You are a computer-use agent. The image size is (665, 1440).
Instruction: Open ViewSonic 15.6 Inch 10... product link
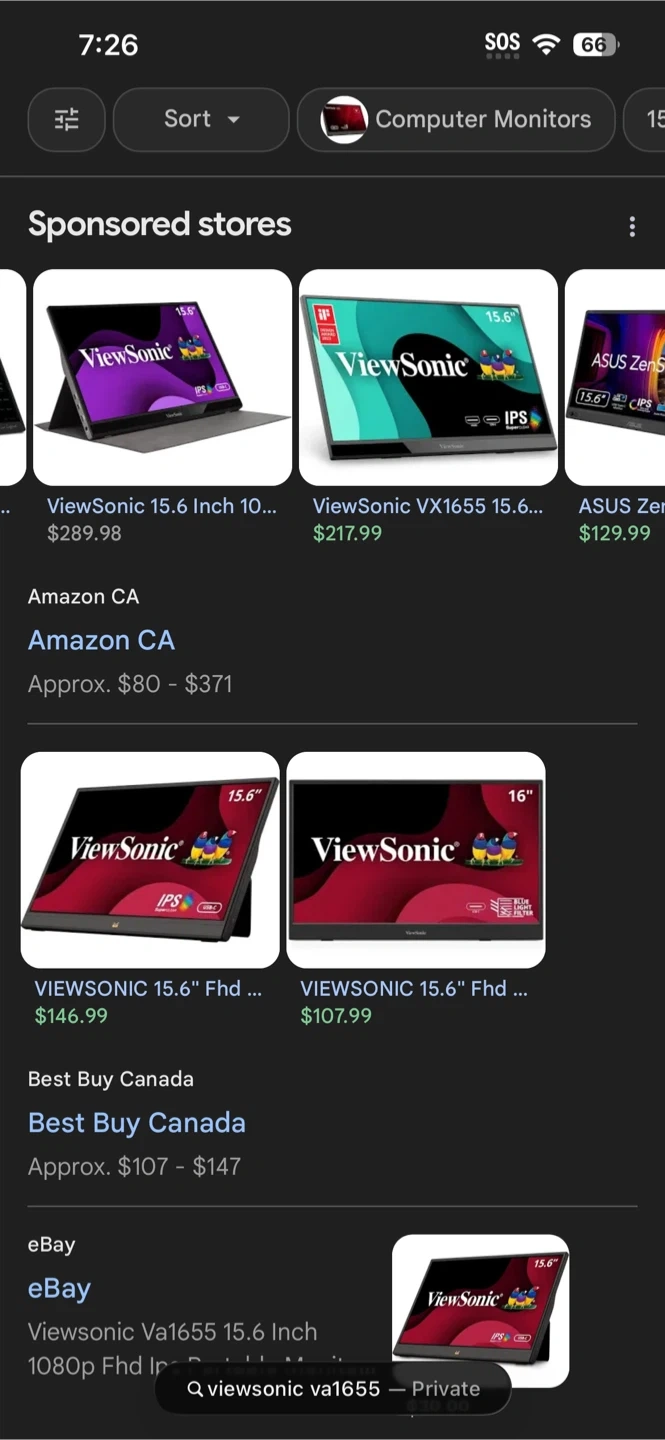162,506
